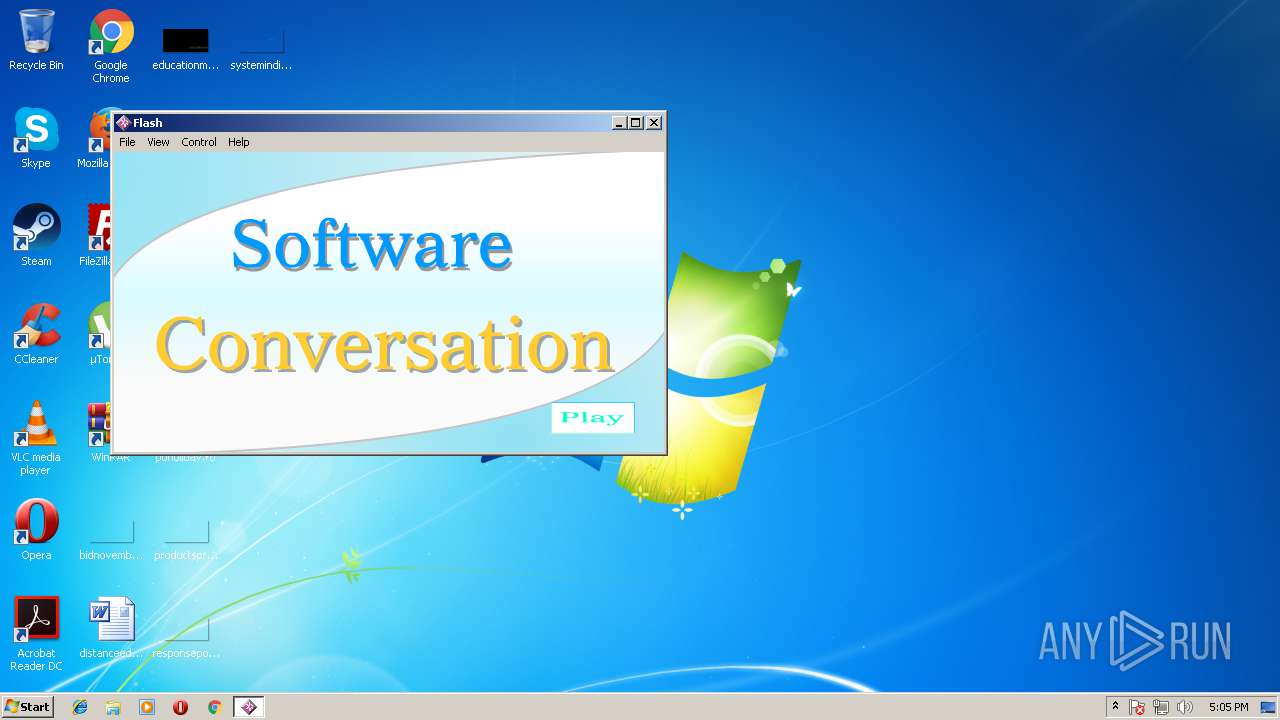Image resolution: width=1280 pixels, height=720 pixels.
Task: Open the File menu in Flash
Action: pos(127,142)
